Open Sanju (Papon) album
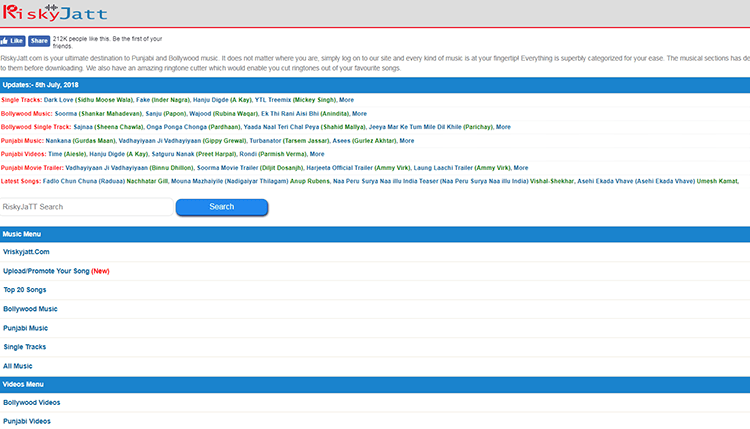This screenshot has width=750, height=429. click(165, 114)
